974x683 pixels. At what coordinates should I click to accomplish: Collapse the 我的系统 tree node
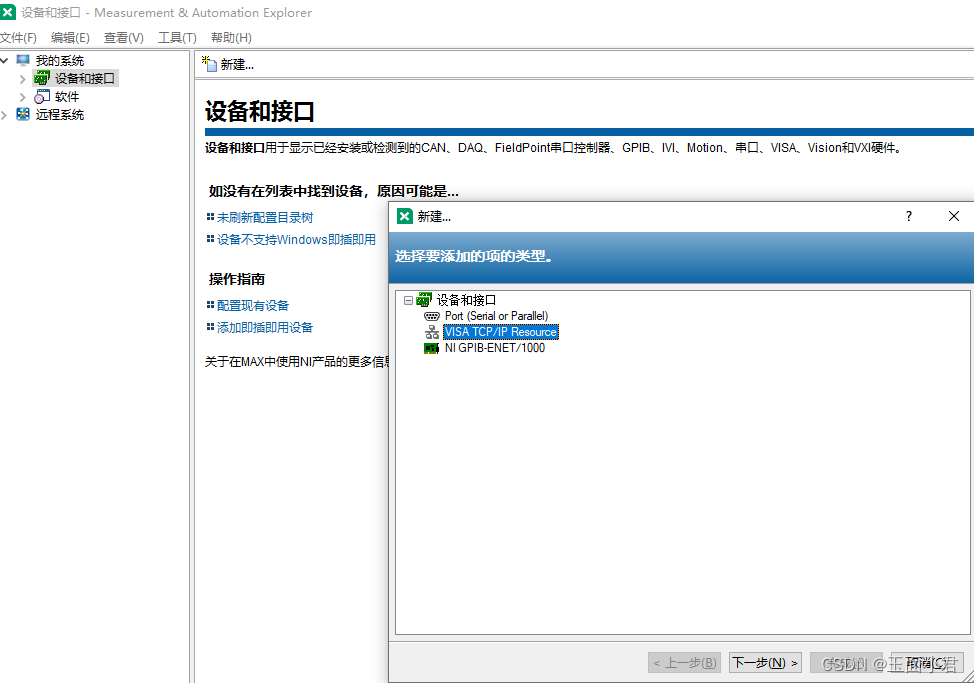5,60
